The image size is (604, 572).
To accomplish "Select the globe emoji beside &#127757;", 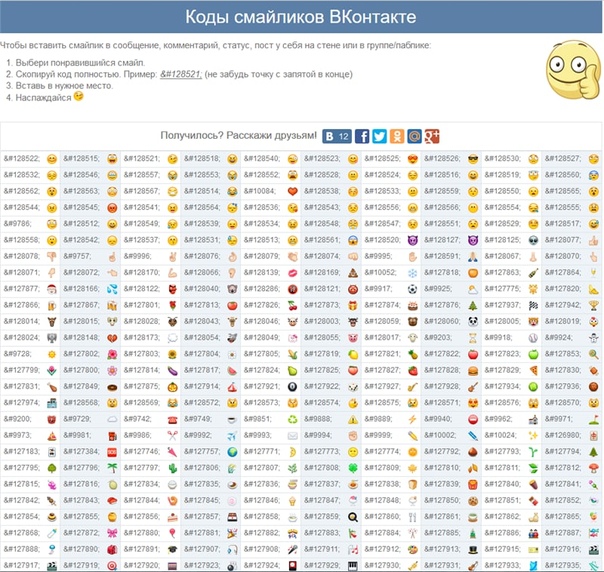I will click(232, 452).
